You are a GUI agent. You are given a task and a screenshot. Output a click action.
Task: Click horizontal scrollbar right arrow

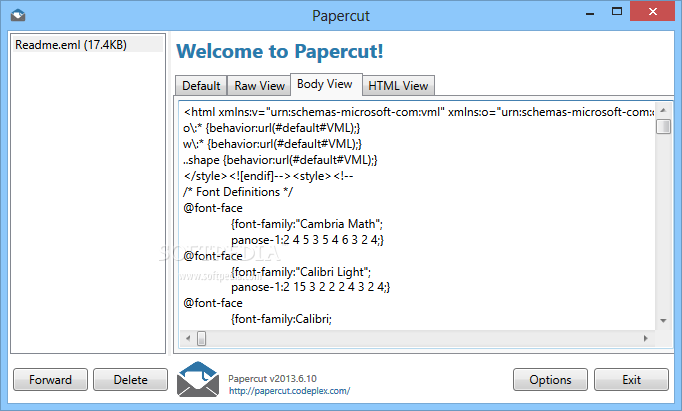coord(645,338)
